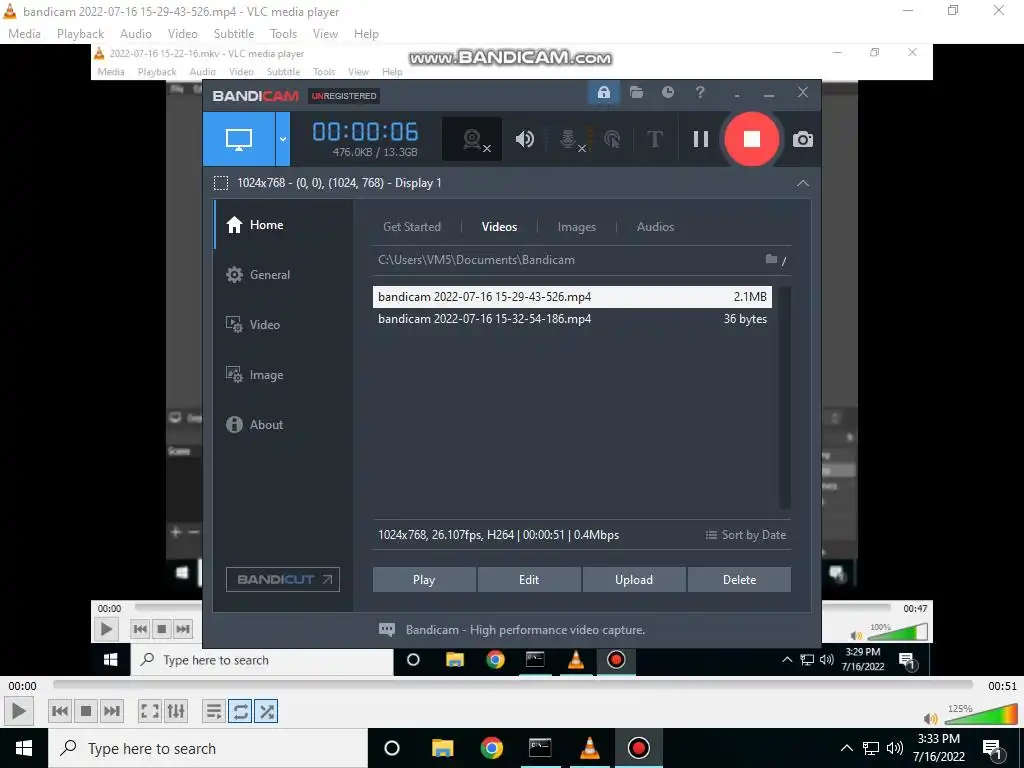Open Bandicam help question mark icon
1024x768 pixels.
pos(700,92)
